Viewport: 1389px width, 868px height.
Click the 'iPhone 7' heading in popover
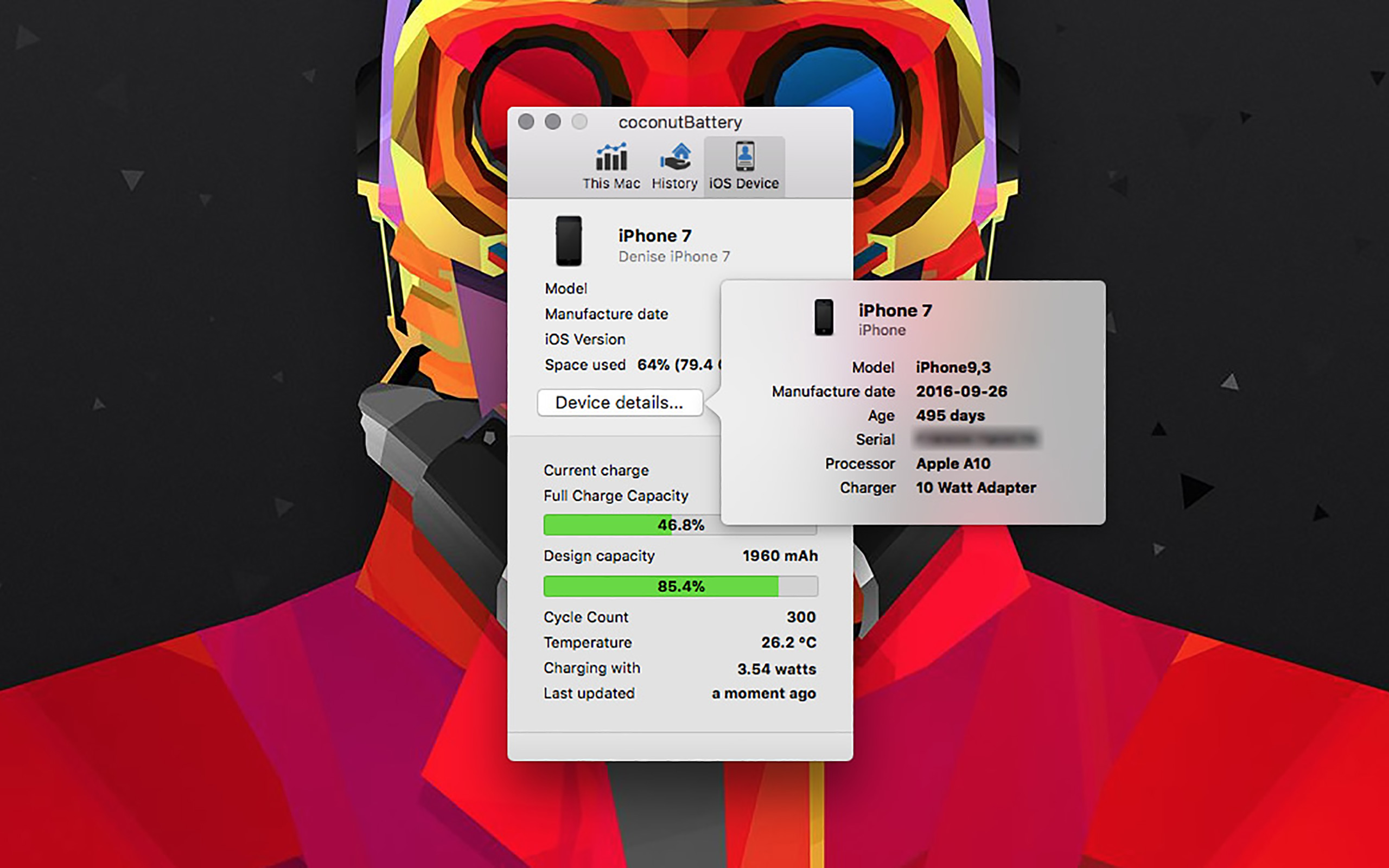895,310
